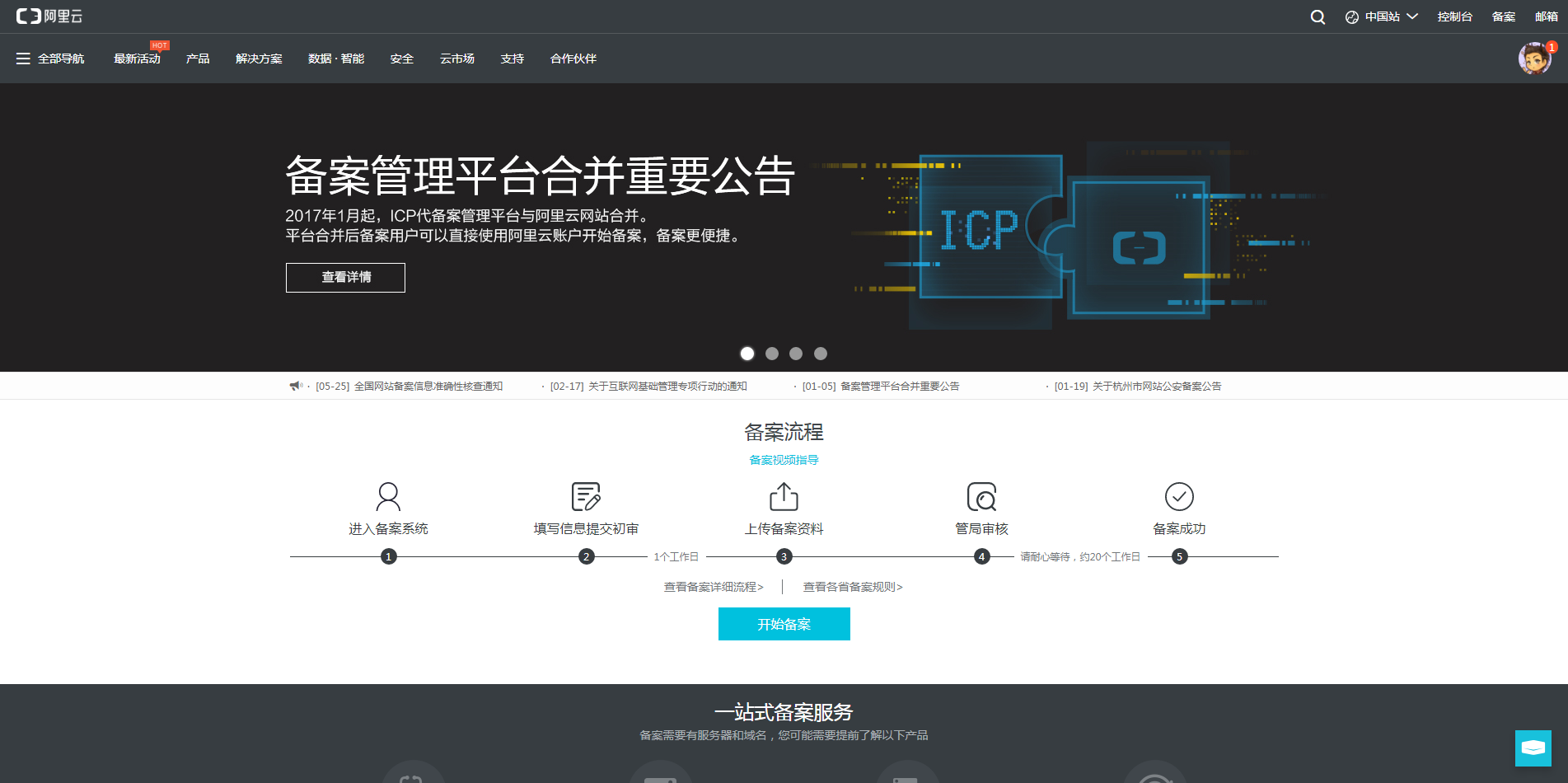
Task: Select the third banner carousel dot
Action: (796, 354)
